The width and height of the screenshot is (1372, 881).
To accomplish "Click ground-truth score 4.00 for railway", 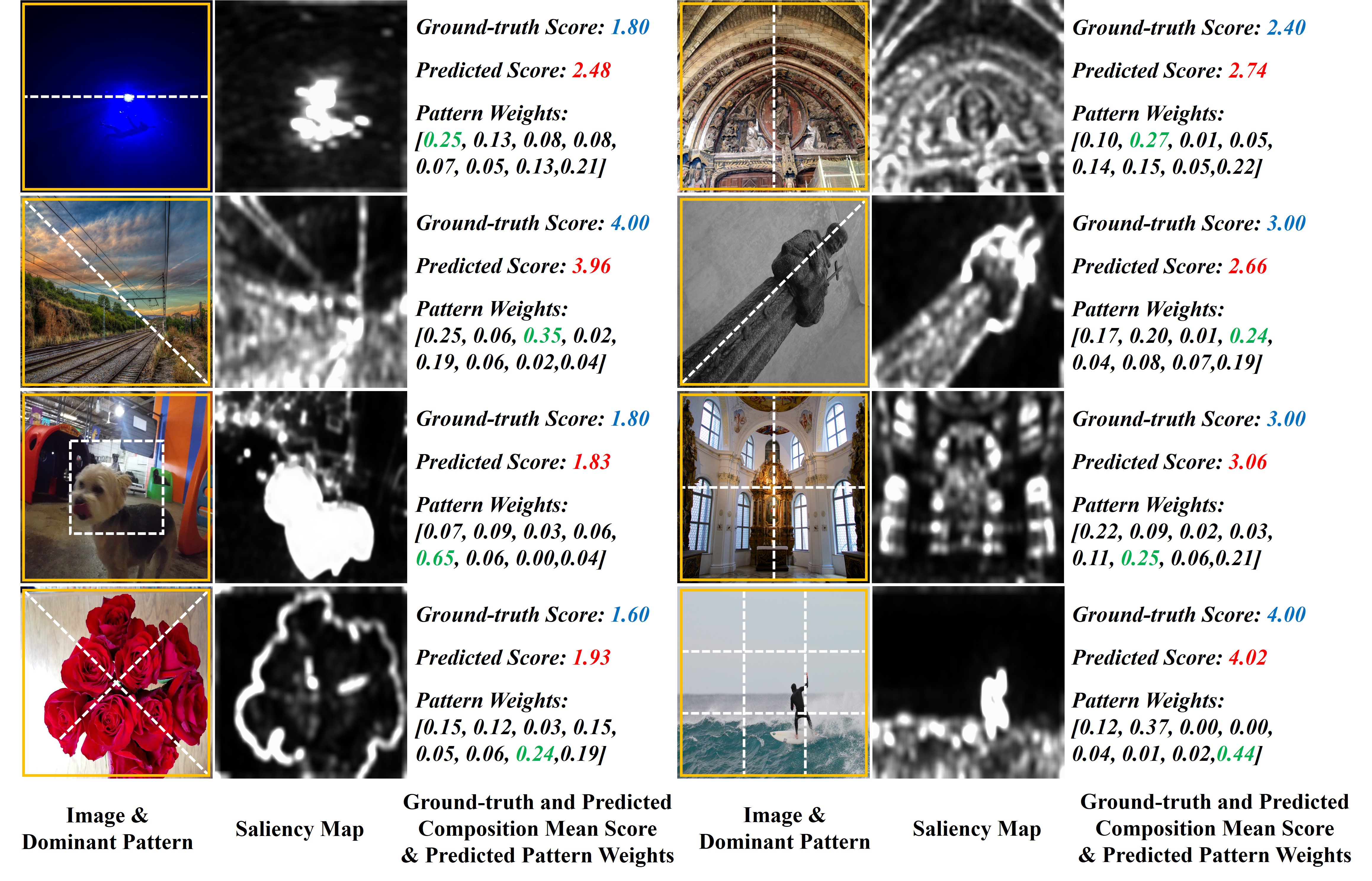I will 629,223.
